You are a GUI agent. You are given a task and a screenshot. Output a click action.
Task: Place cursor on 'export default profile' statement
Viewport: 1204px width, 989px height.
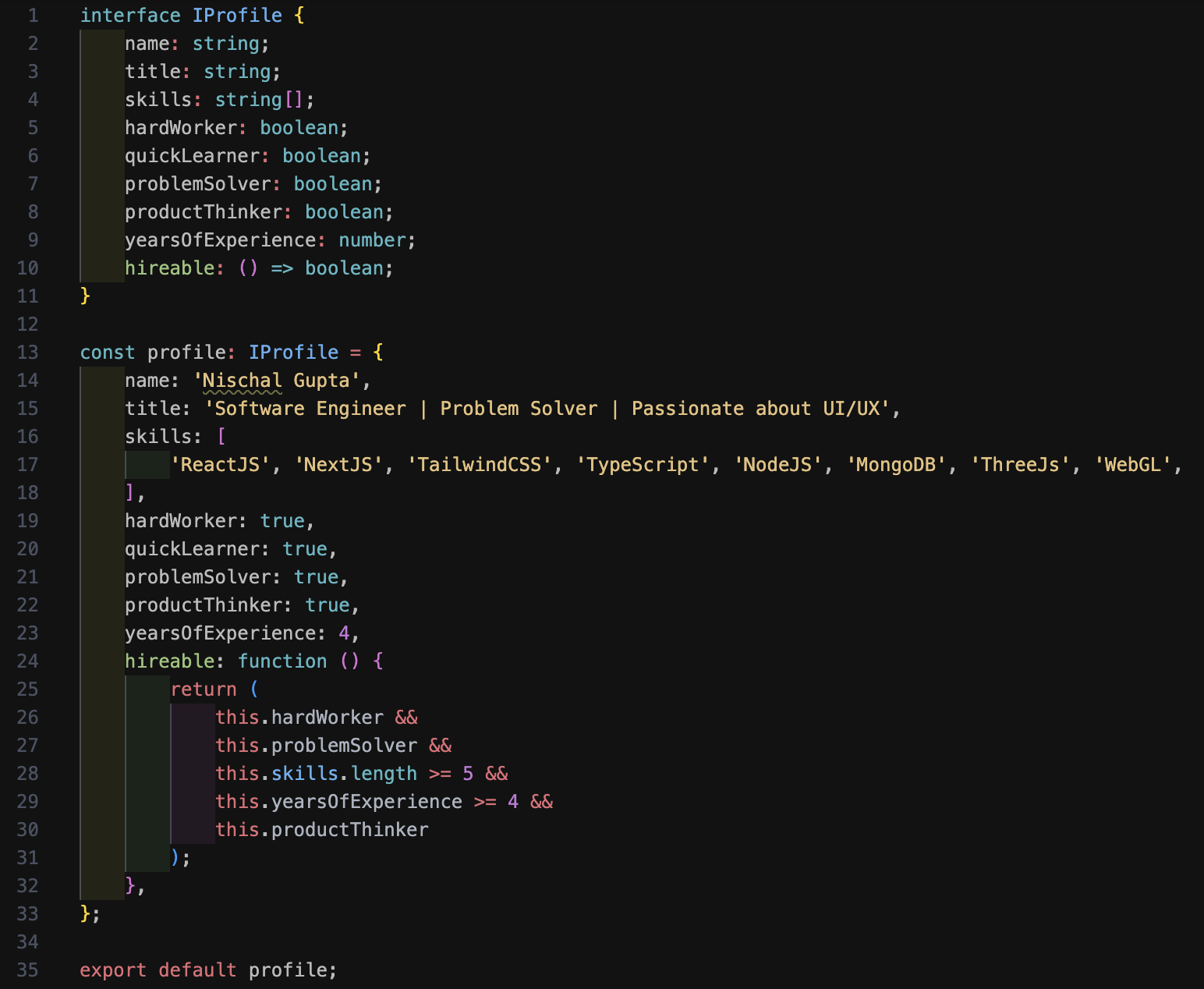click(x=208, y=970)
